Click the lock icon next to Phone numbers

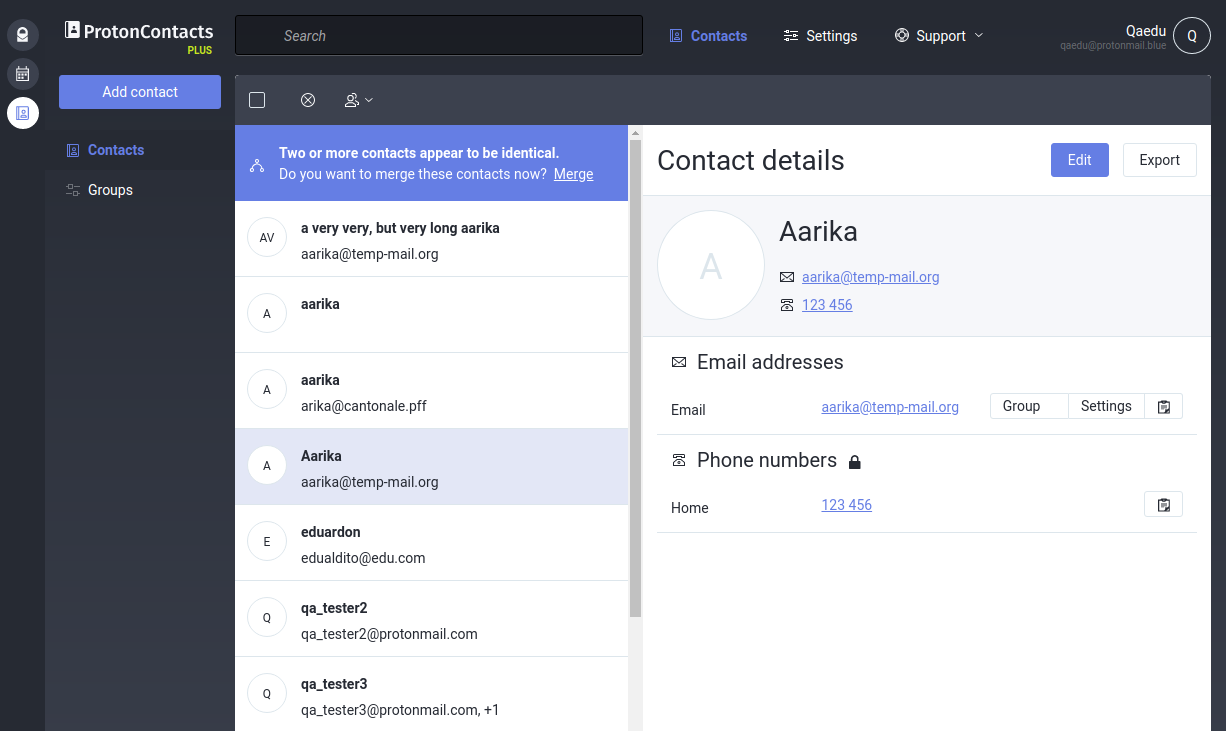click(855, 461)
